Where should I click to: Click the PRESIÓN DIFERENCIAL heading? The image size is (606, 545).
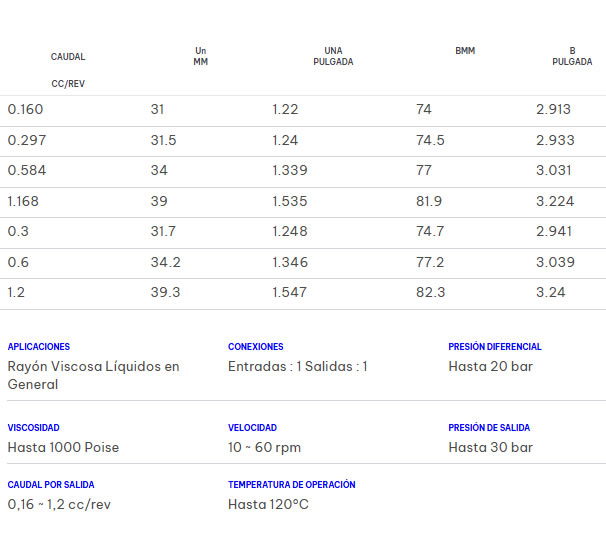point(495,347)
